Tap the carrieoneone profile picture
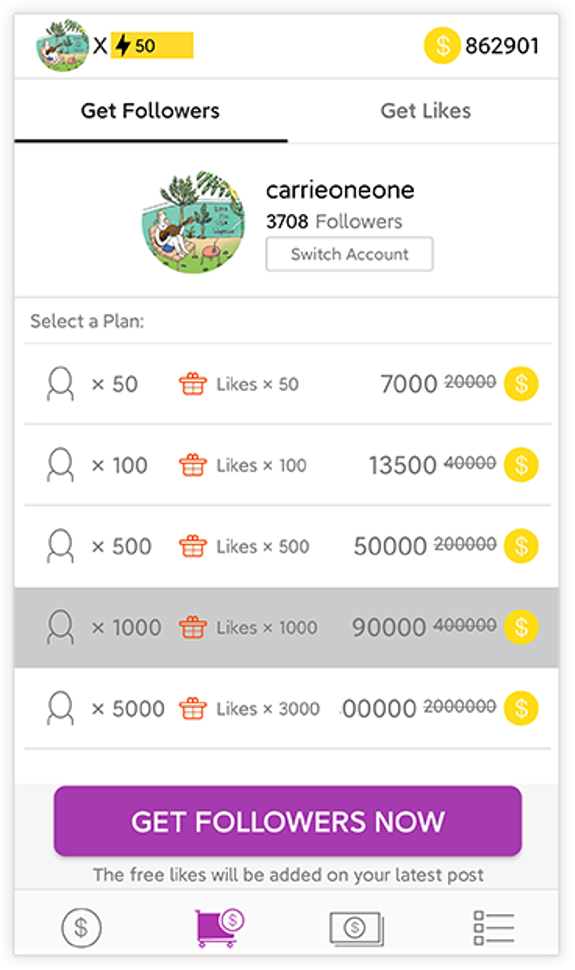The width and height of the screenshot is (575, 970). click(193, 223)
